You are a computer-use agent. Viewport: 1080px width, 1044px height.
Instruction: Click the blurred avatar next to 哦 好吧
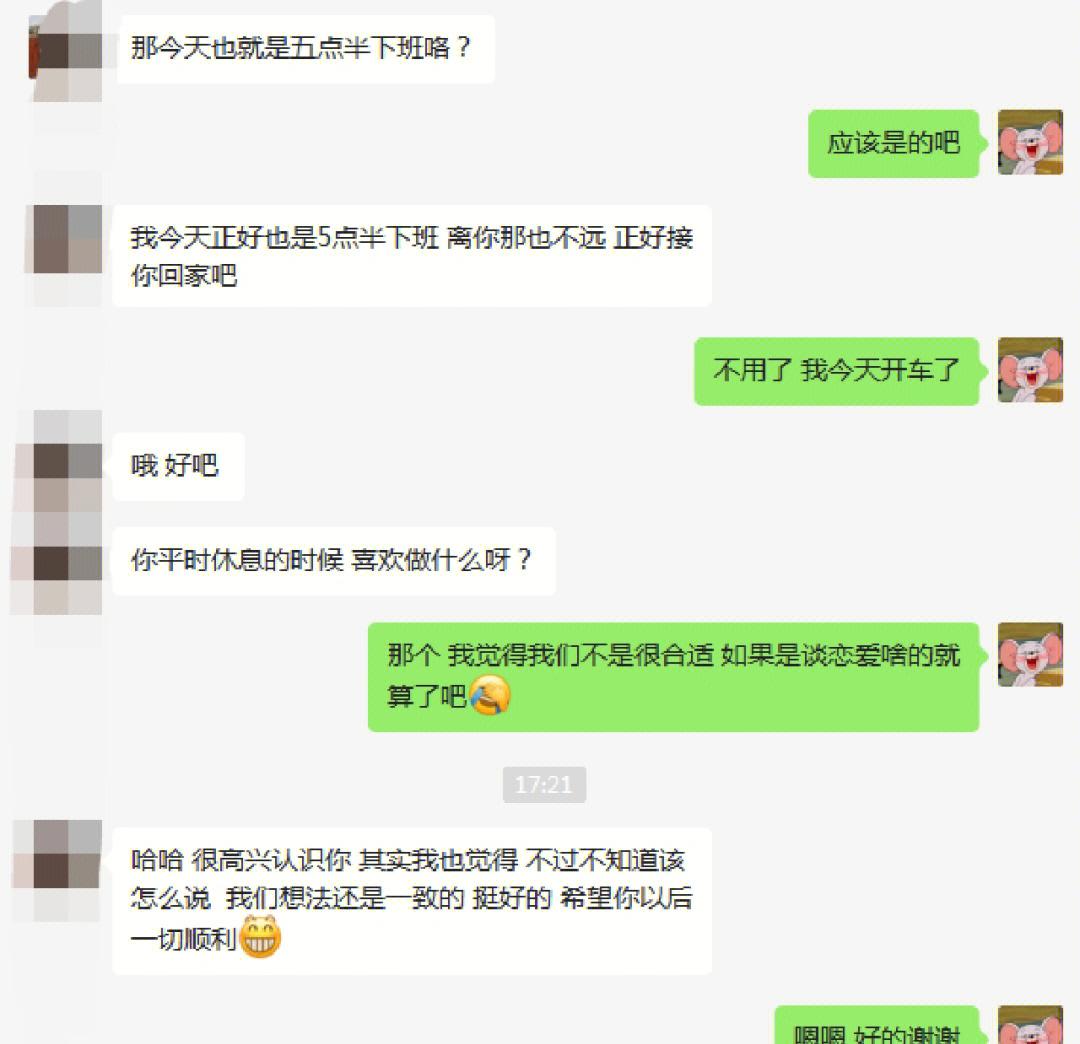click(x=67, y=461)
